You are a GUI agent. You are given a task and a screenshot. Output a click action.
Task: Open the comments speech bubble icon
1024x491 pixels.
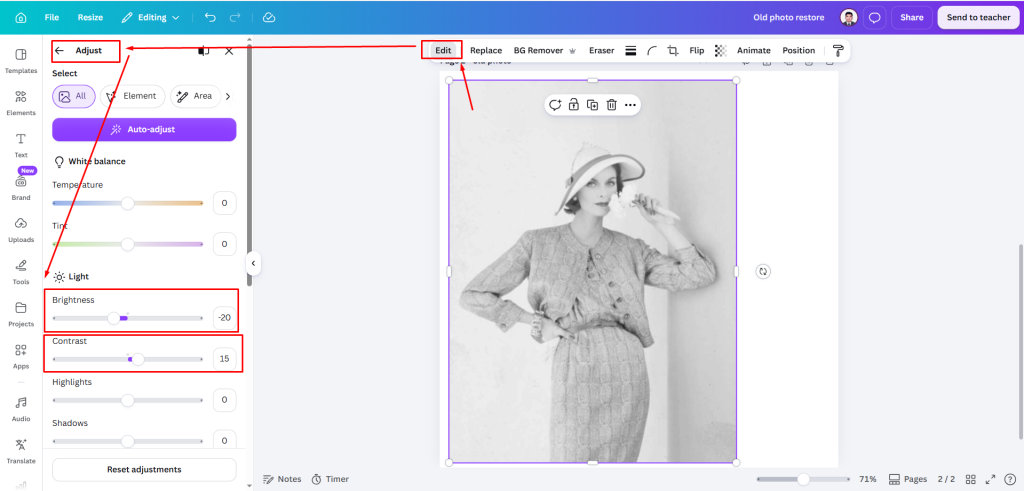pos(874,18)
